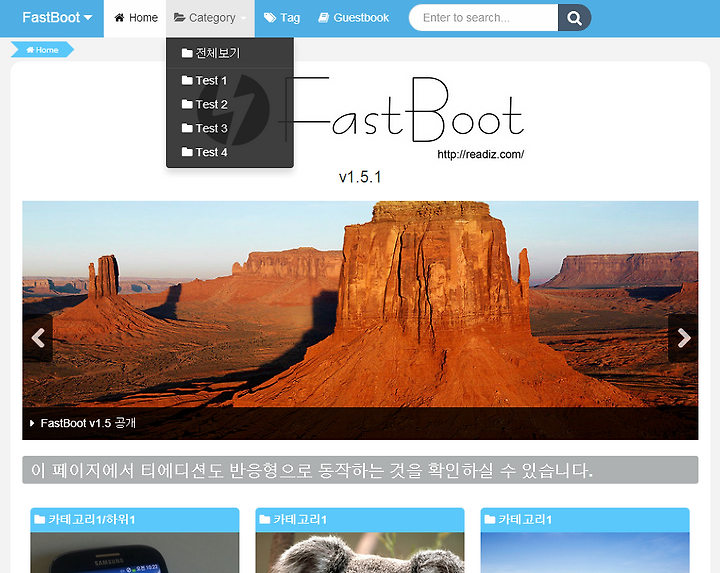
Task: Click the koala thumbnail
Action: pyautogui.click(x=360, y=553)
